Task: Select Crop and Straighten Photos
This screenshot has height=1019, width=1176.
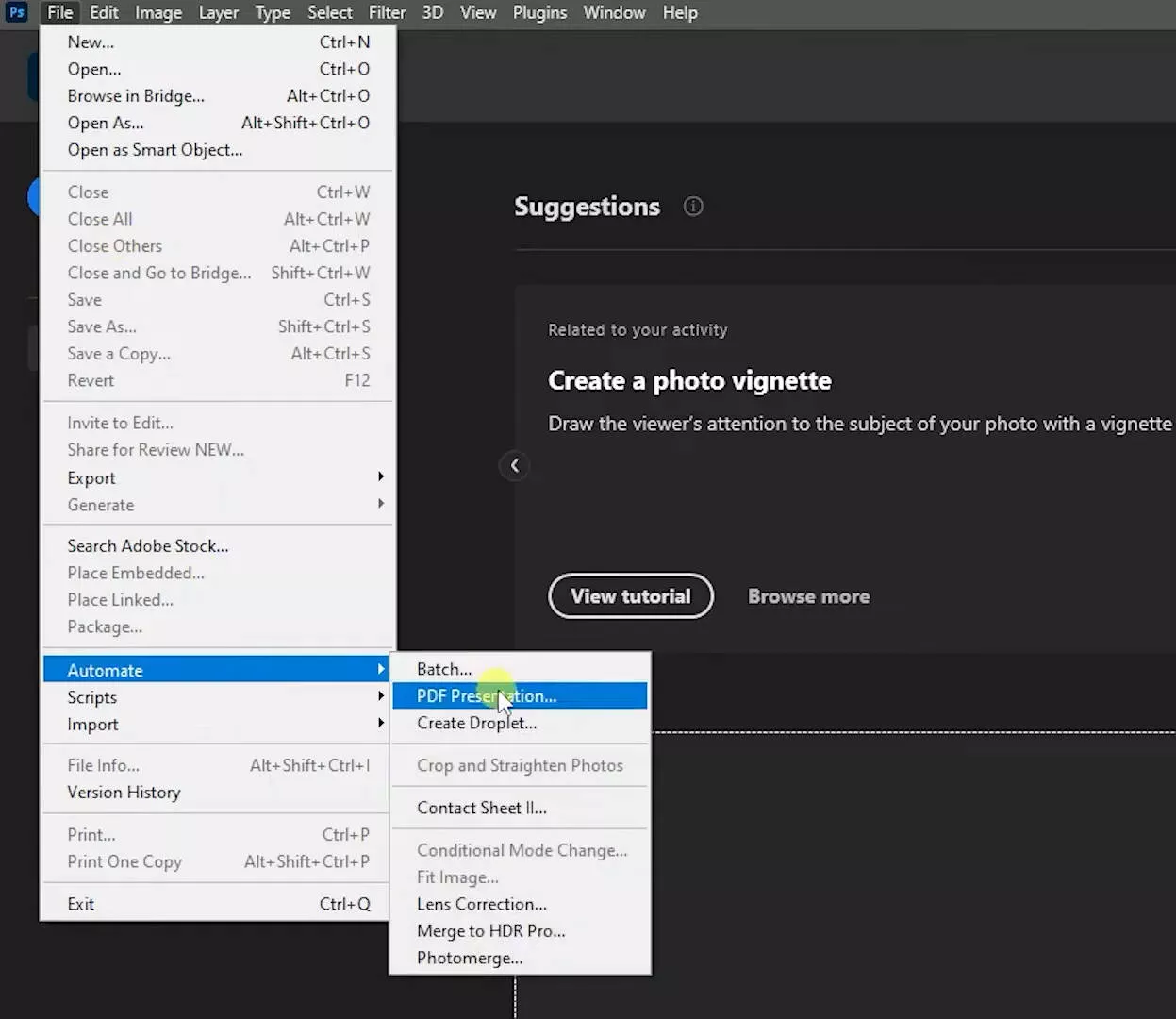Action: coord(520,765)
